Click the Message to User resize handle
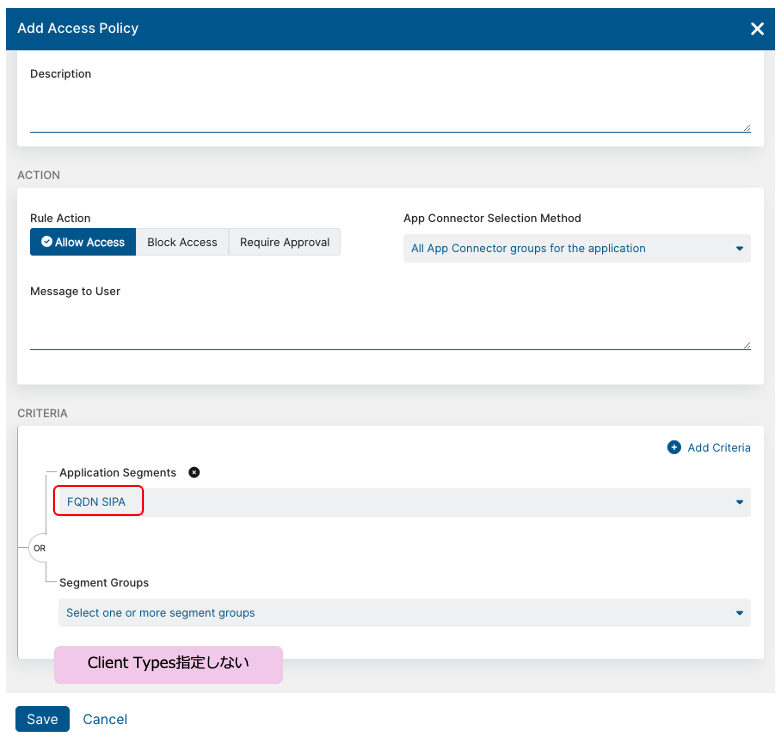Screen dimensions: 784x743 (746, 345)
